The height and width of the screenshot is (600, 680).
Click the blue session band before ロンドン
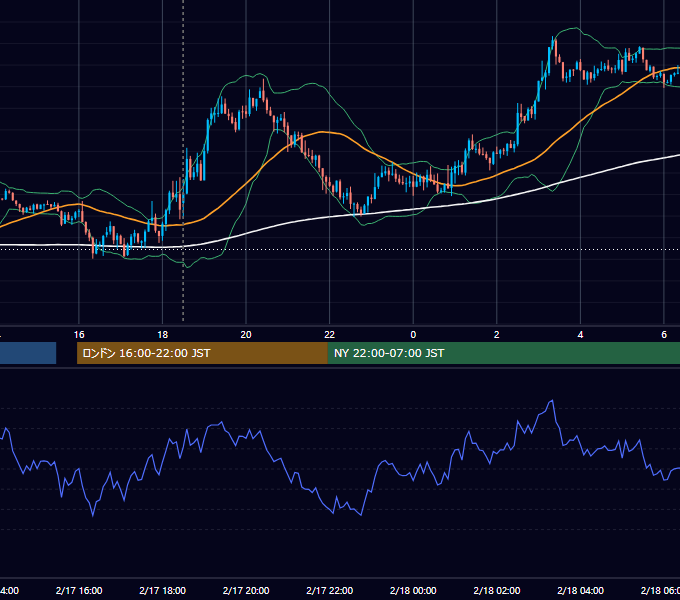coord(28,353)
